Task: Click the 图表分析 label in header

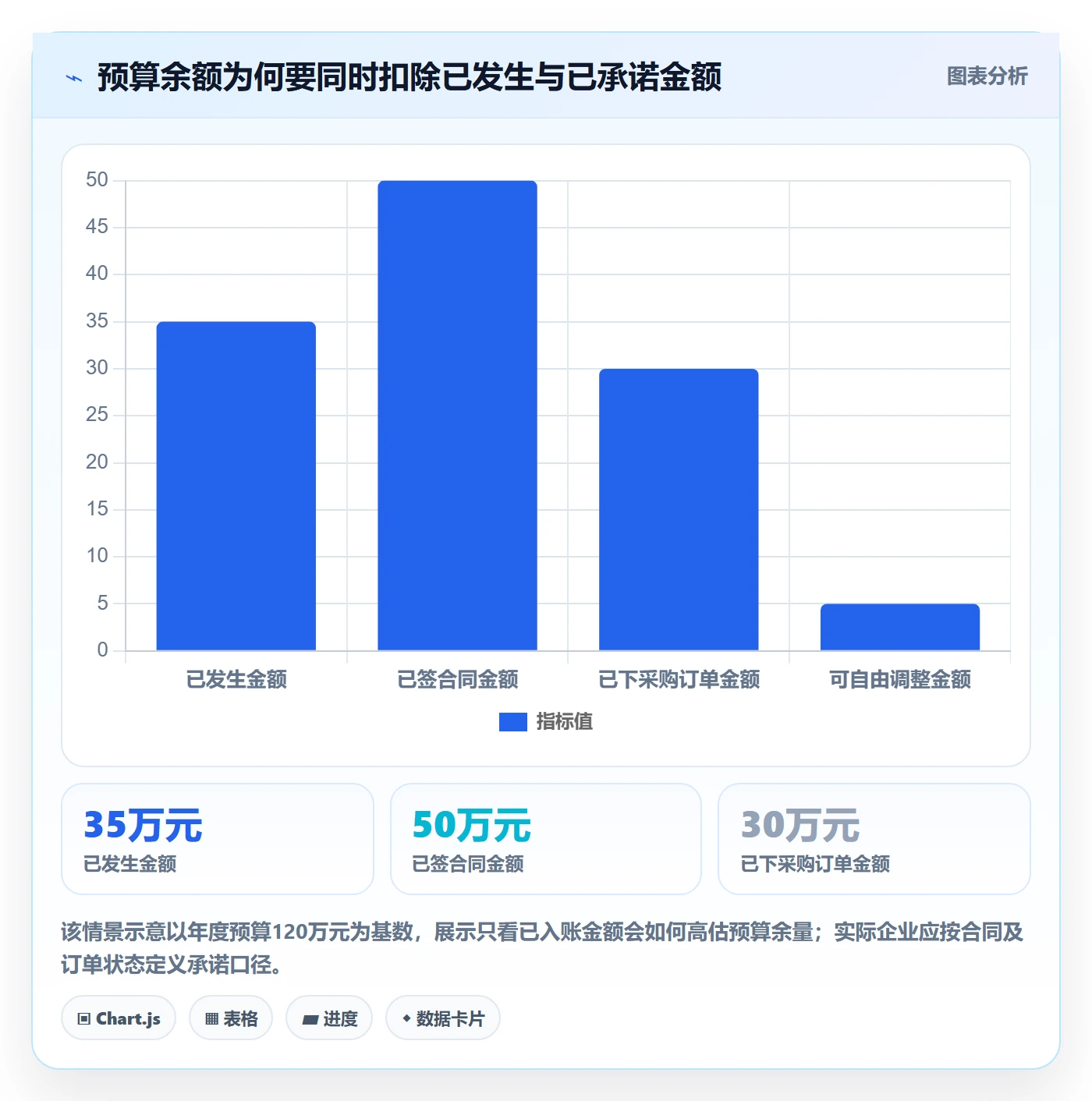Action: pyautogui.click(x=987, y=76)
